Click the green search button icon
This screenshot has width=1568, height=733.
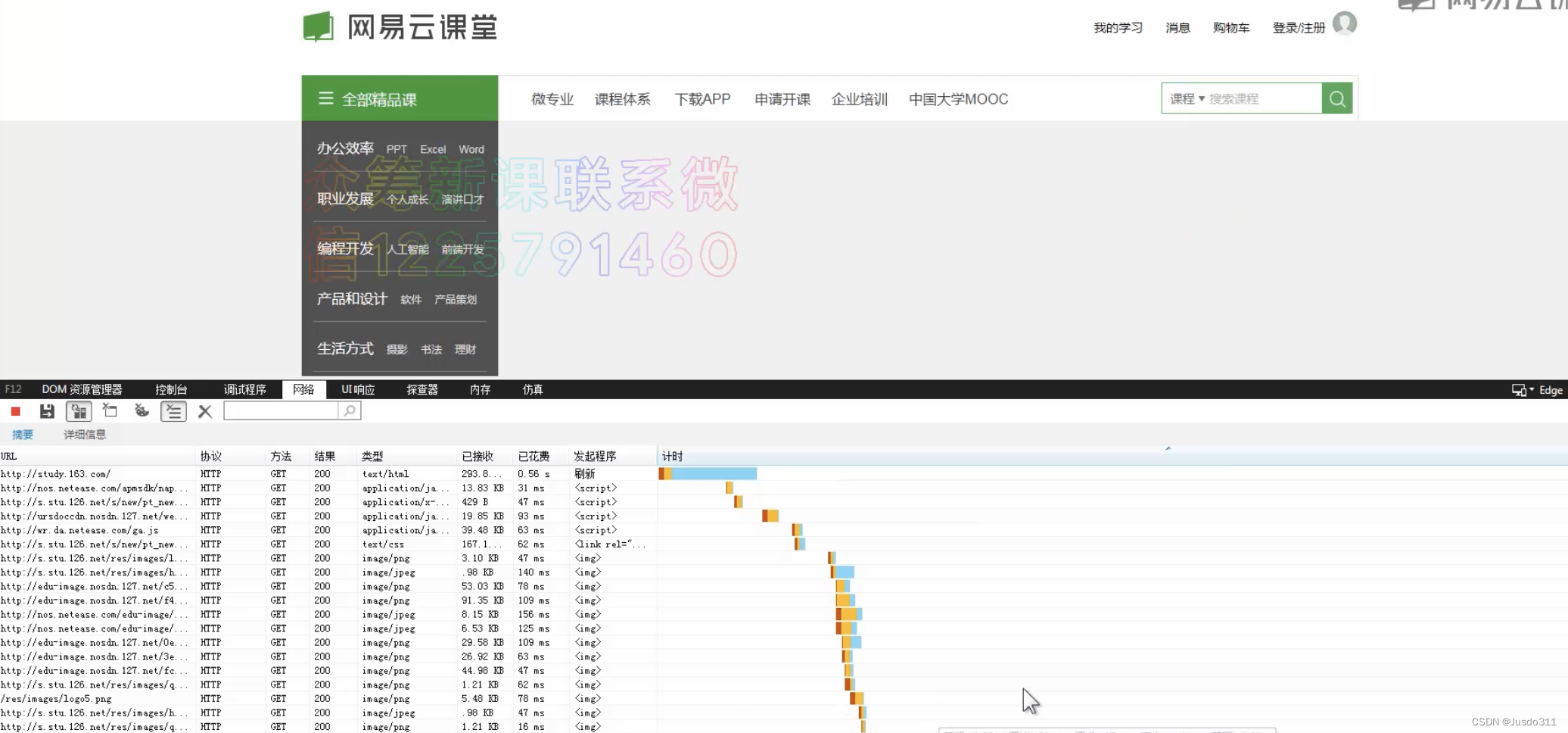click(1337, 98)
